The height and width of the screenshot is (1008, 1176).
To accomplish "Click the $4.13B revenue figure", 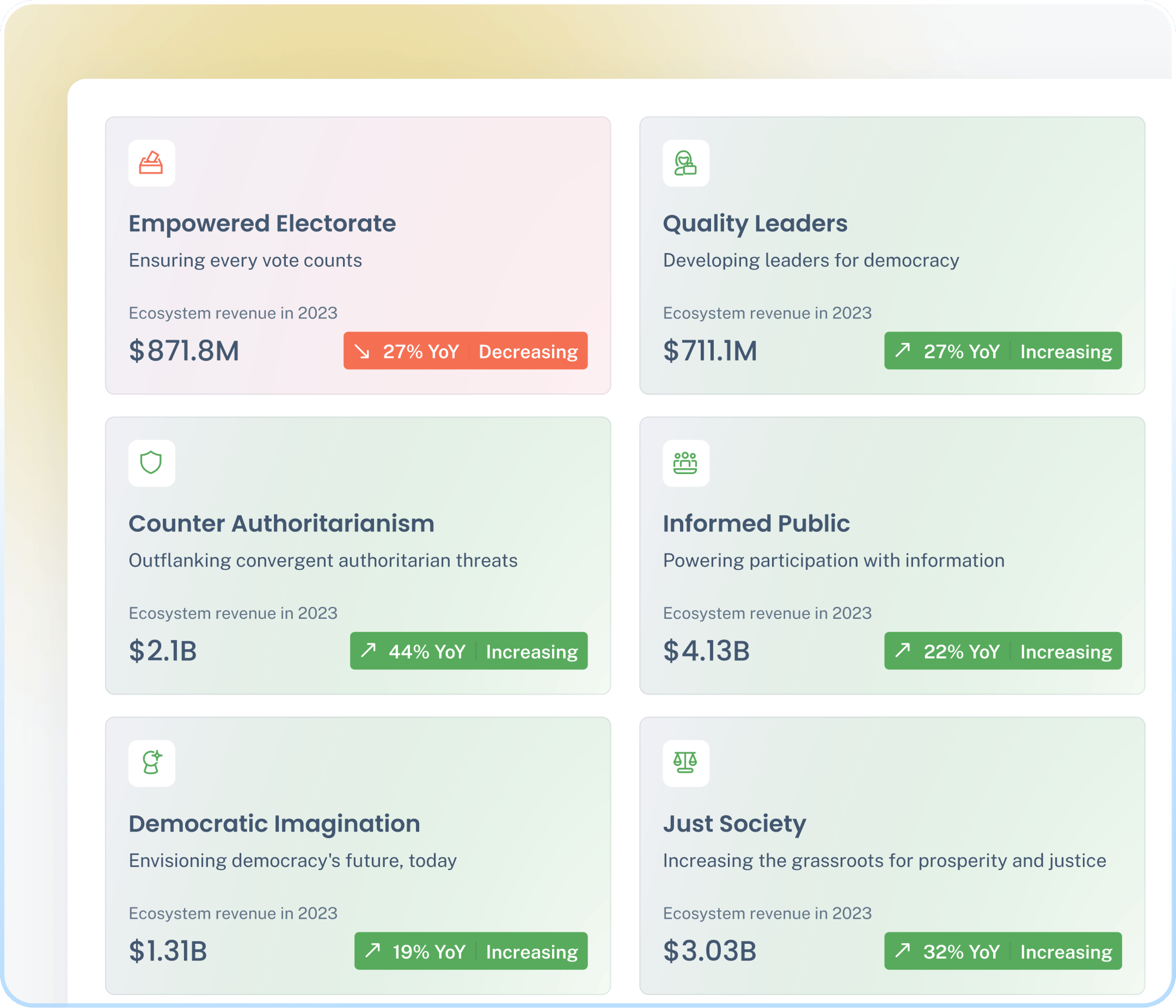I will coord(706,651).
